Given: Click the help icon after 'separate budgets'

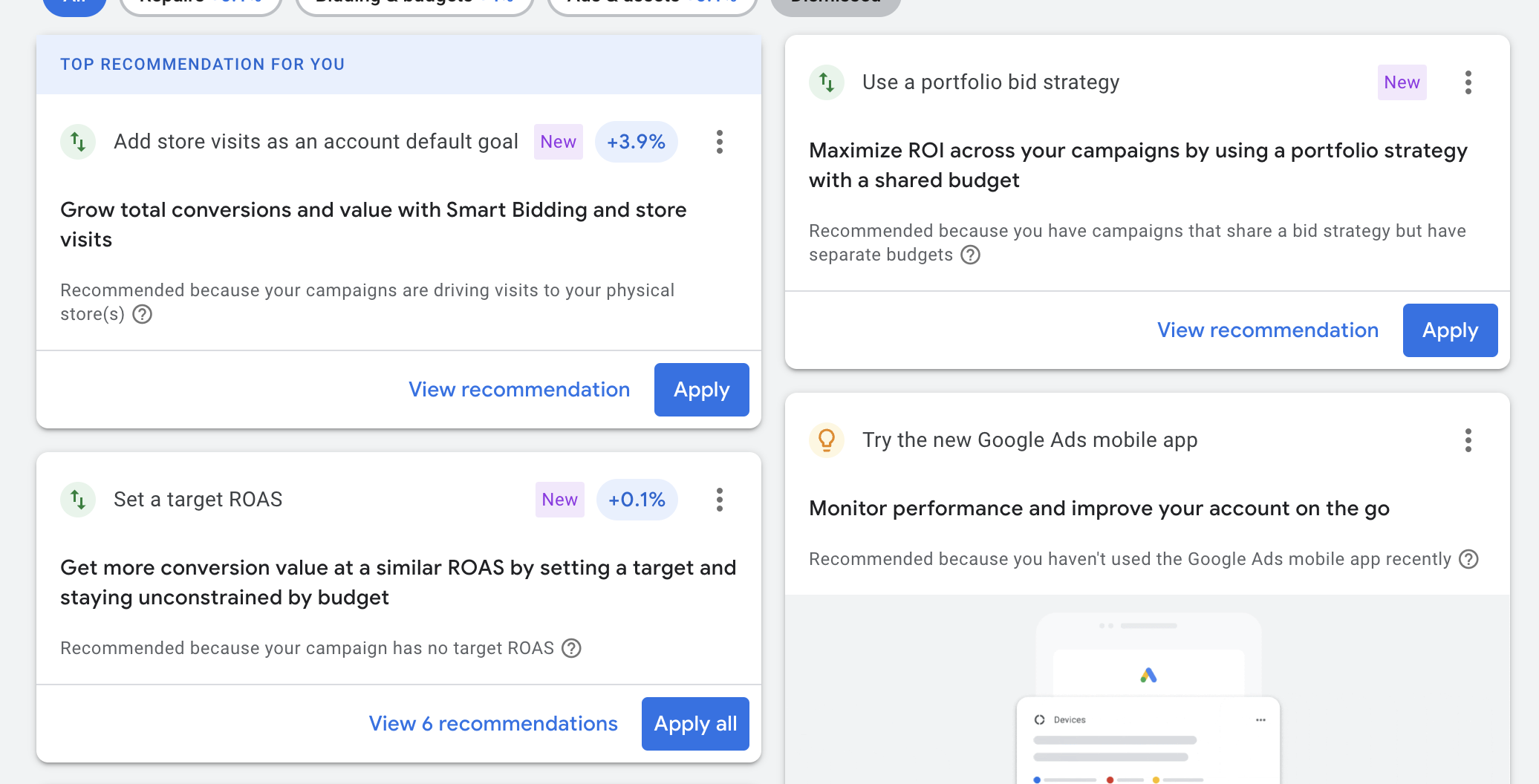Looking at the screenshot, I should (x=970, y=255).
